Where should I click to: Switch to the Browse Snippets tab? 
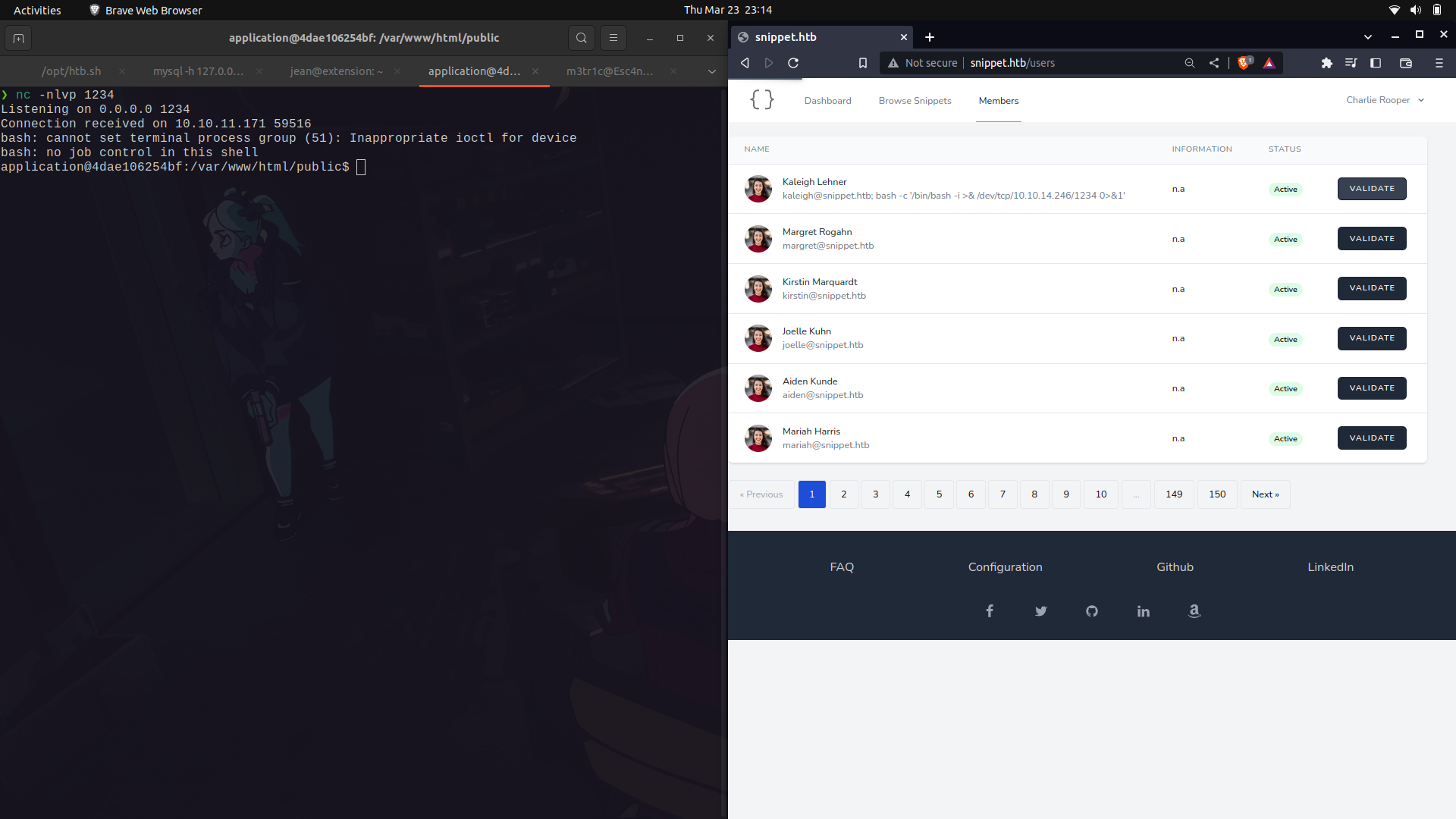[915, 100]
